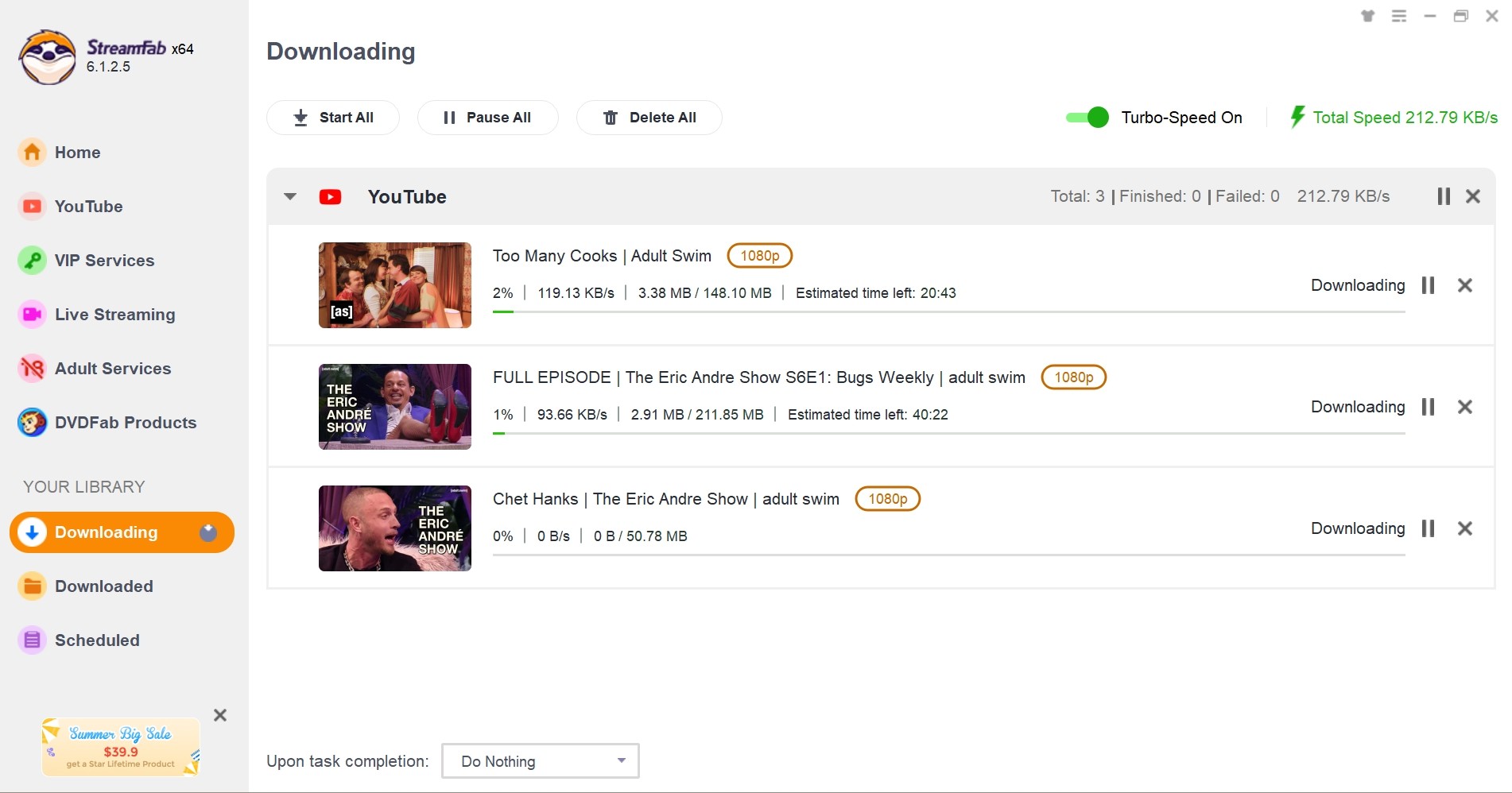Pause the Eric Andre S6E1 download

tap(1428, 407)
